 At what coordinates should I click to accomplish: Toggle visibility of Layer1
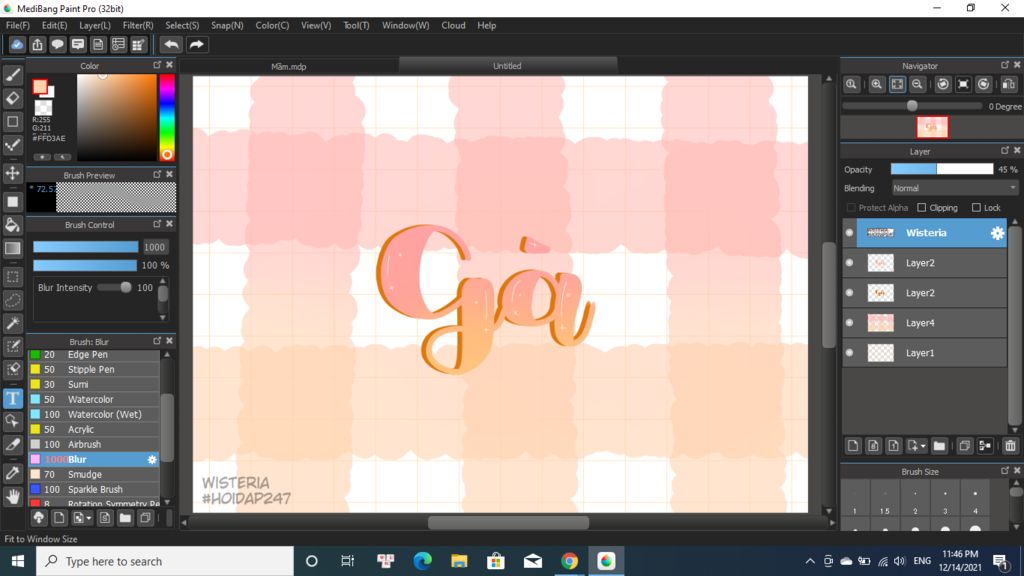850,353
